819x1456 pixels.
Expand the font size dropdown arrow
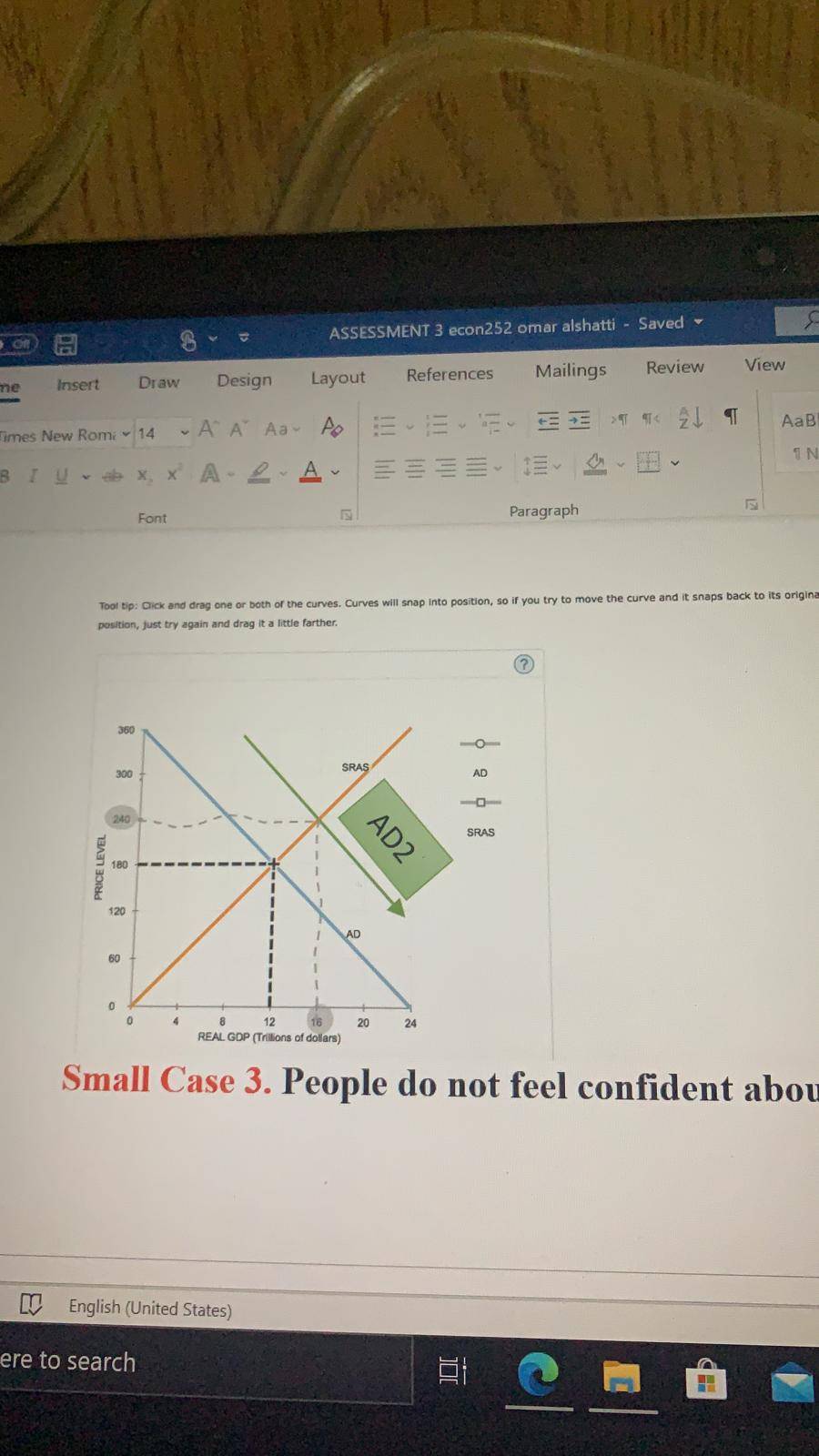click(x=185, y=431)
